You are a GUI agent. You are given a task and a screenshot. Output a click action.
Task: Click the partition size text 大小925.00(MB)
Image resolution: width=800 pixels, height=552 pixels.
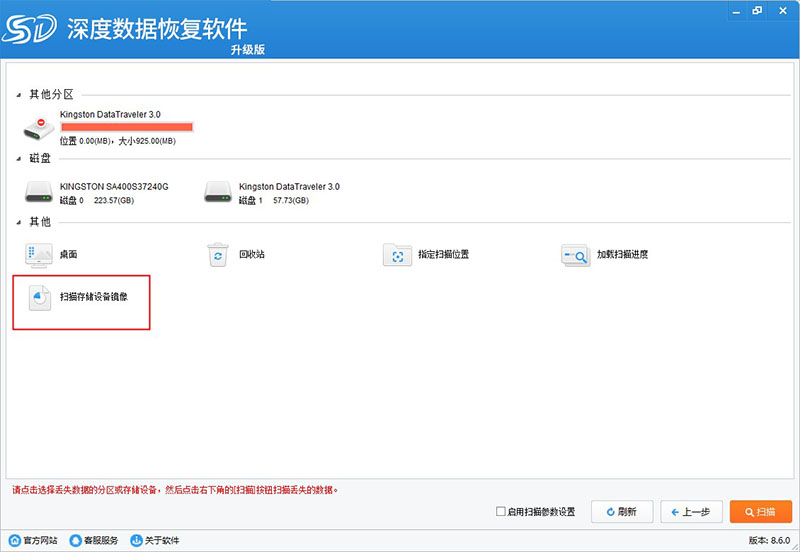coord(147,141)
